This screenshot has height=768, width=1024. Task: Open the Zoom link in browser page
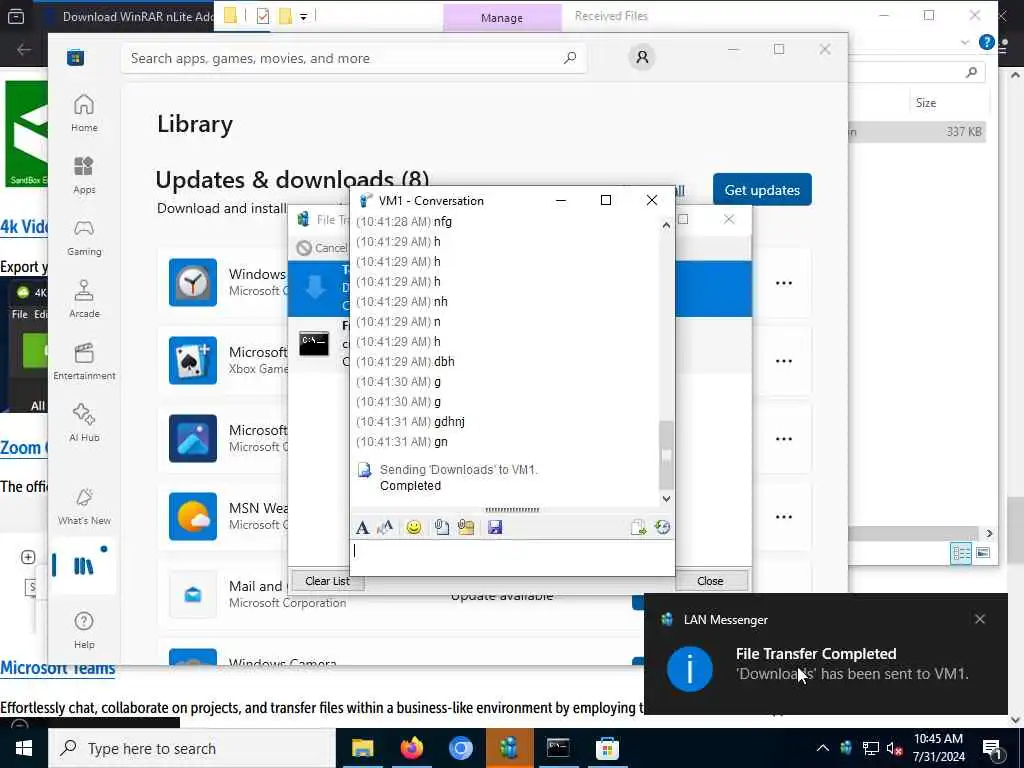pos(24,447)
